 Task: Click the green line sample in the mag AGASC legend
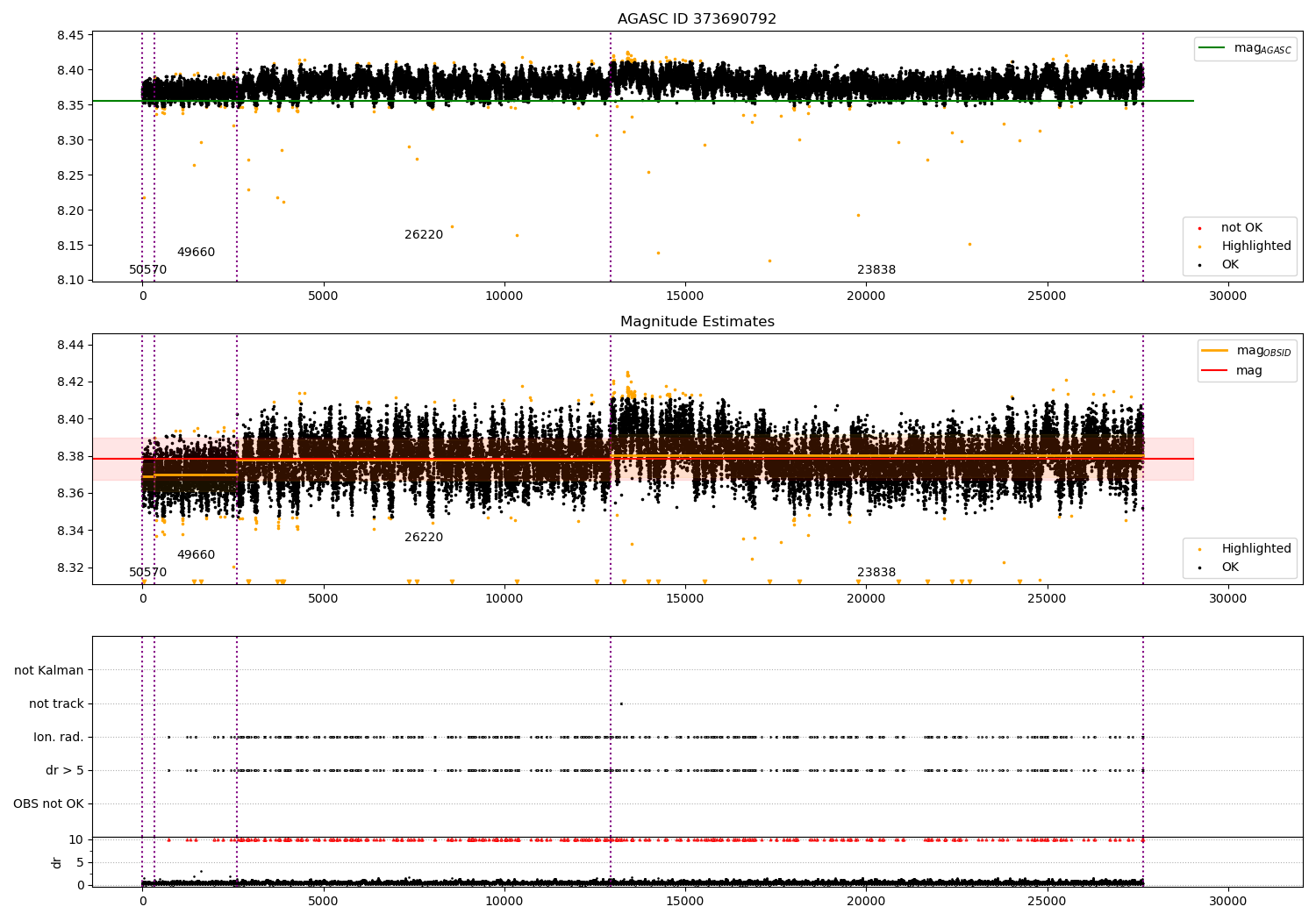(x=1212, y=48)
